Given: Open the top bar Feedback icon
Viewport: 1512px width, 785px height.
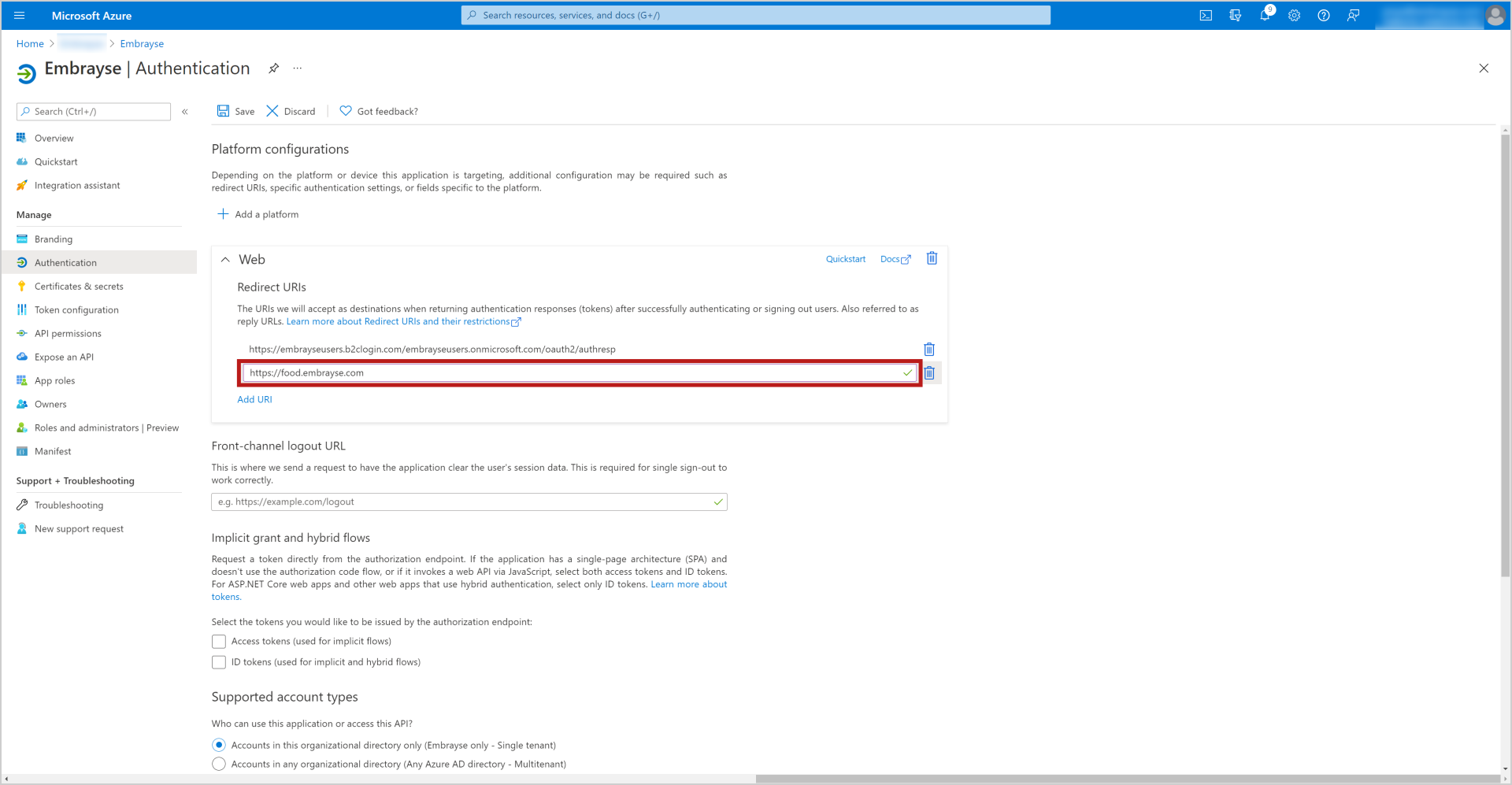Looking at the screenshot, I should click(x=1353, y=15).
